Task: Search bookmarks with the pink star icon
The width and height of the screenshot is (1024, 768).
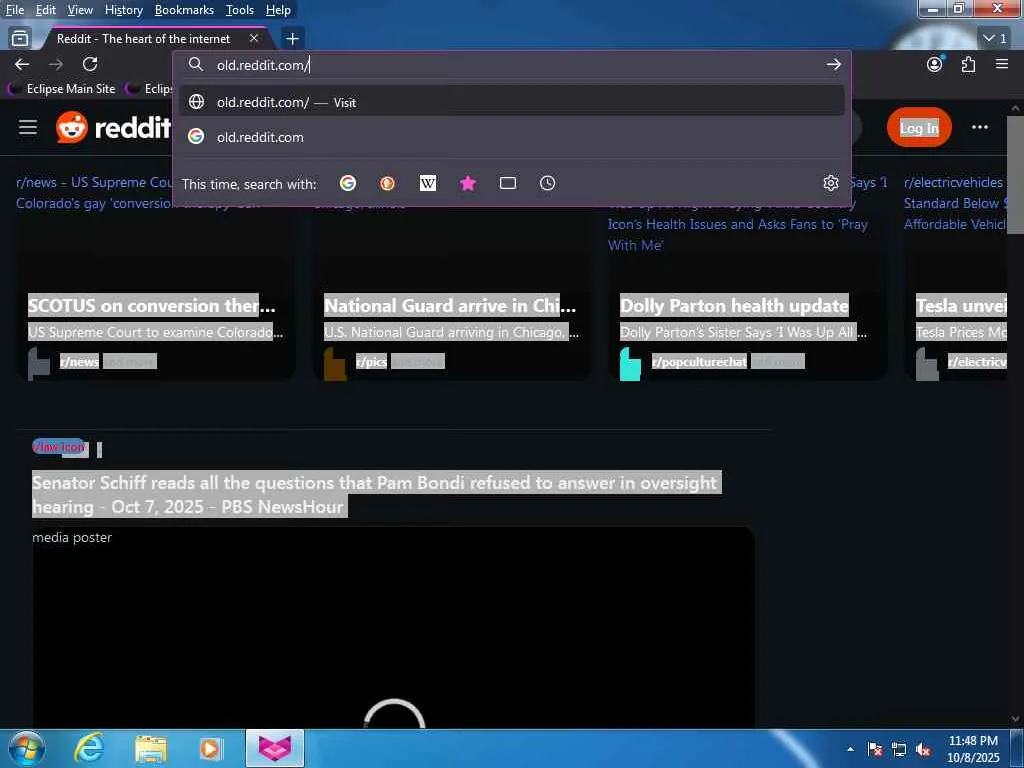Action: (x=468, y=184)
